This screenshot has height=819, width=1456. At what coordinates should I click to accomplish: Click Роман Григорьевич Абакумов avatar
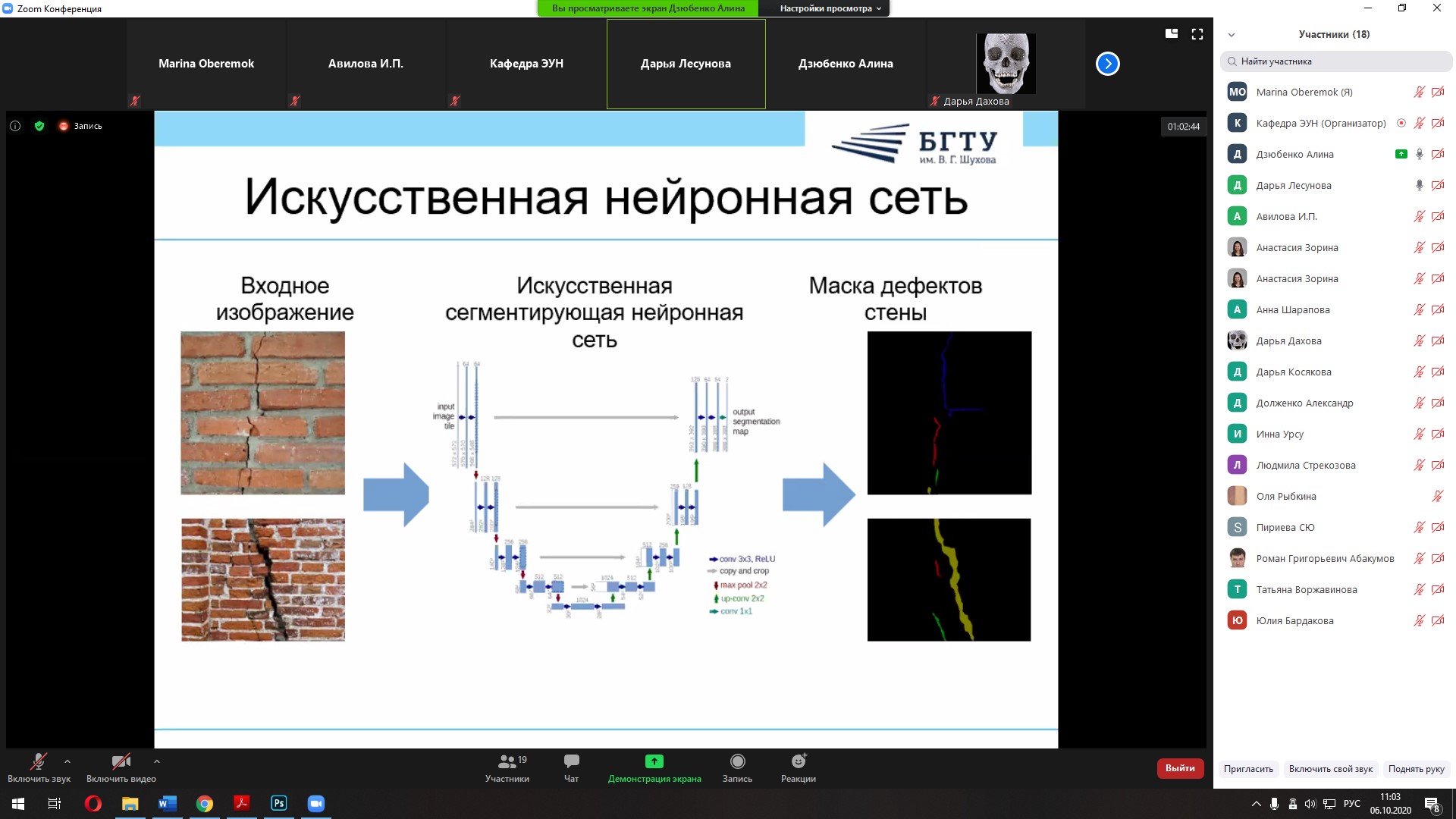coord(1237,558)
